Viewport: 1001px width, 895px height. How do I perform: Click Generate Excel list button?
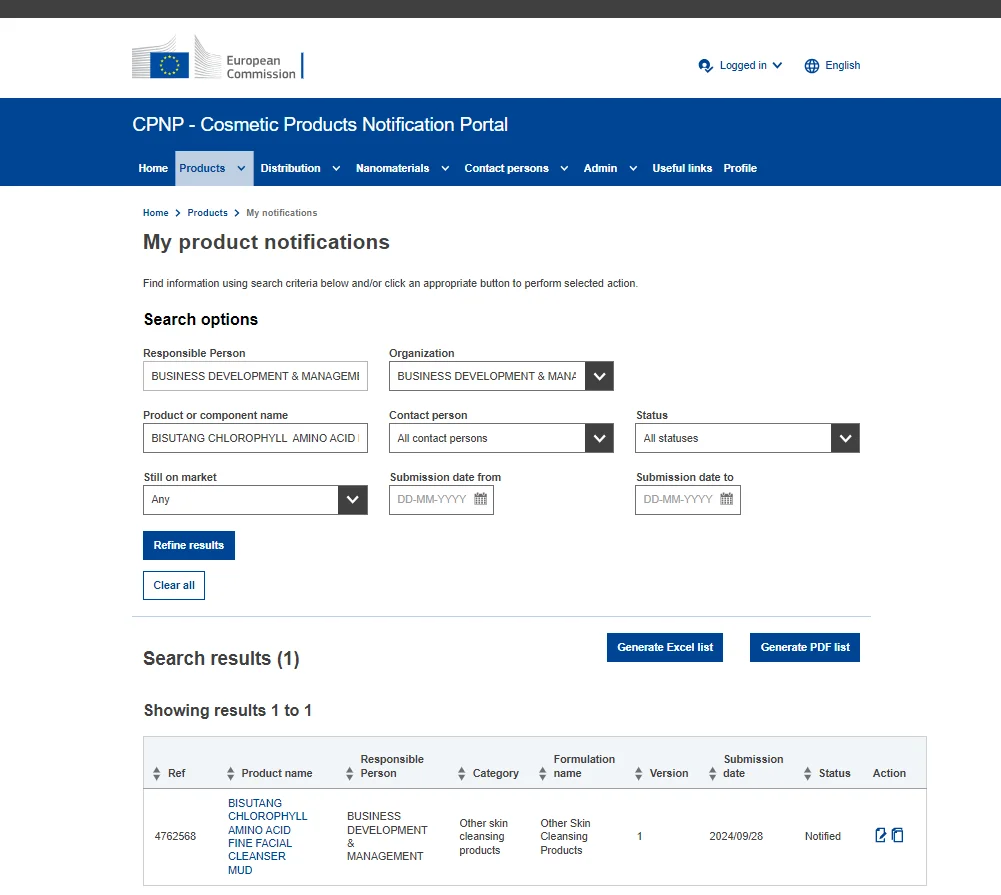(665, 648)
